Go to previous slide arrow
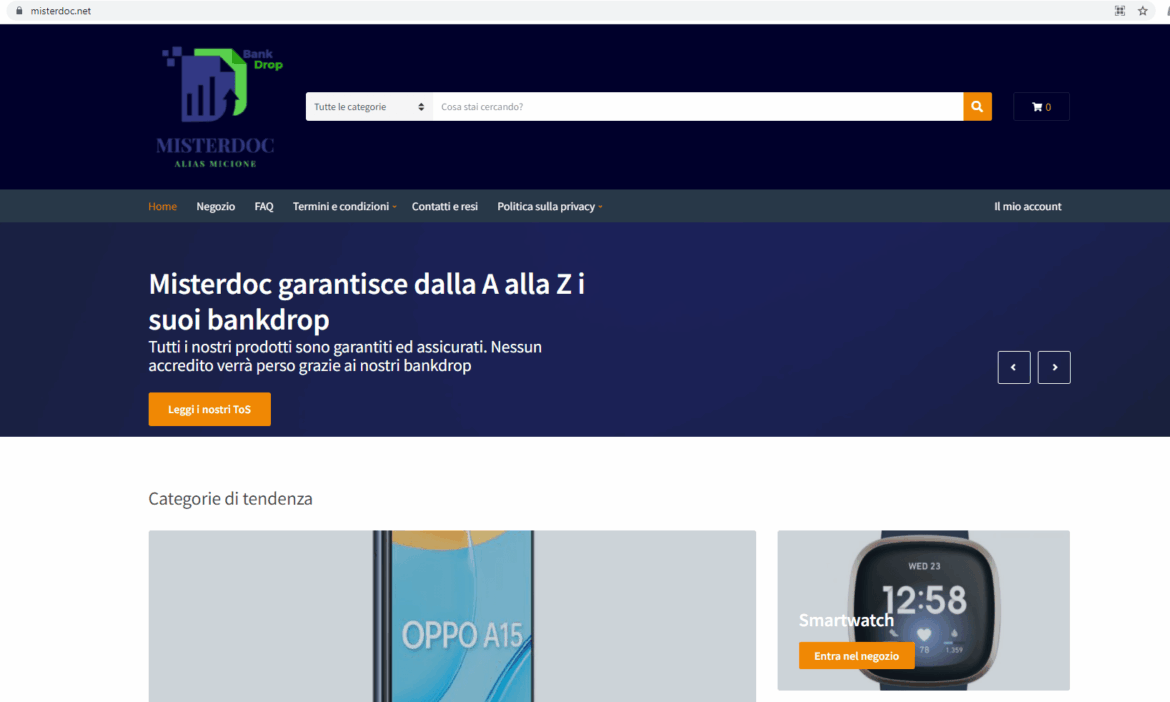 [x=1014, y=367]
